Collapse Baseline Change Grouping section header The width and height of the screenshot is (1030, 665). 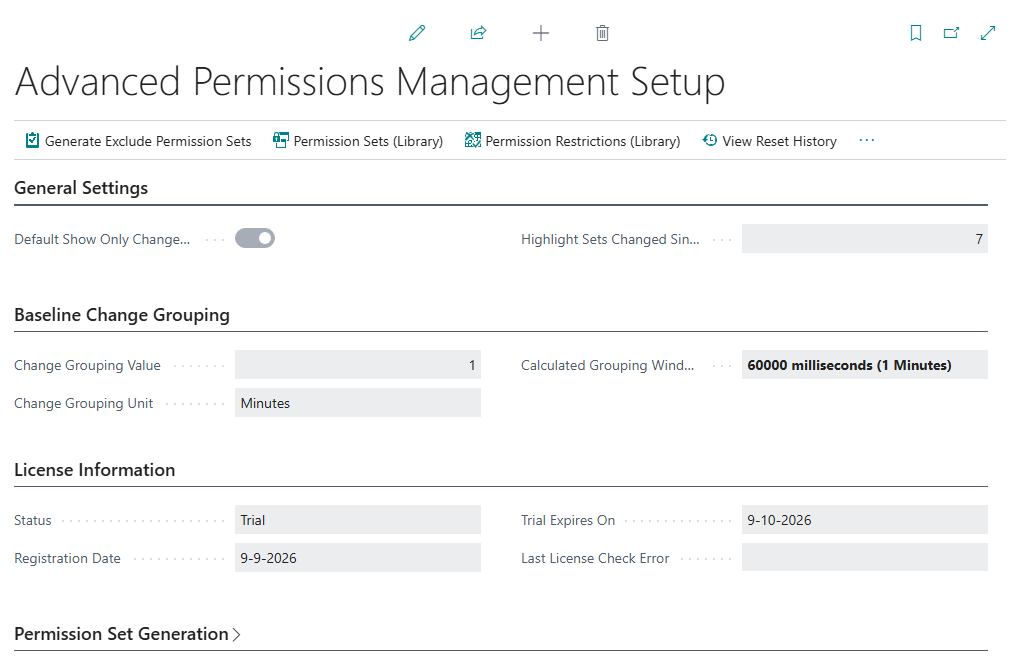pyautogui.click(x=122, y=315)
